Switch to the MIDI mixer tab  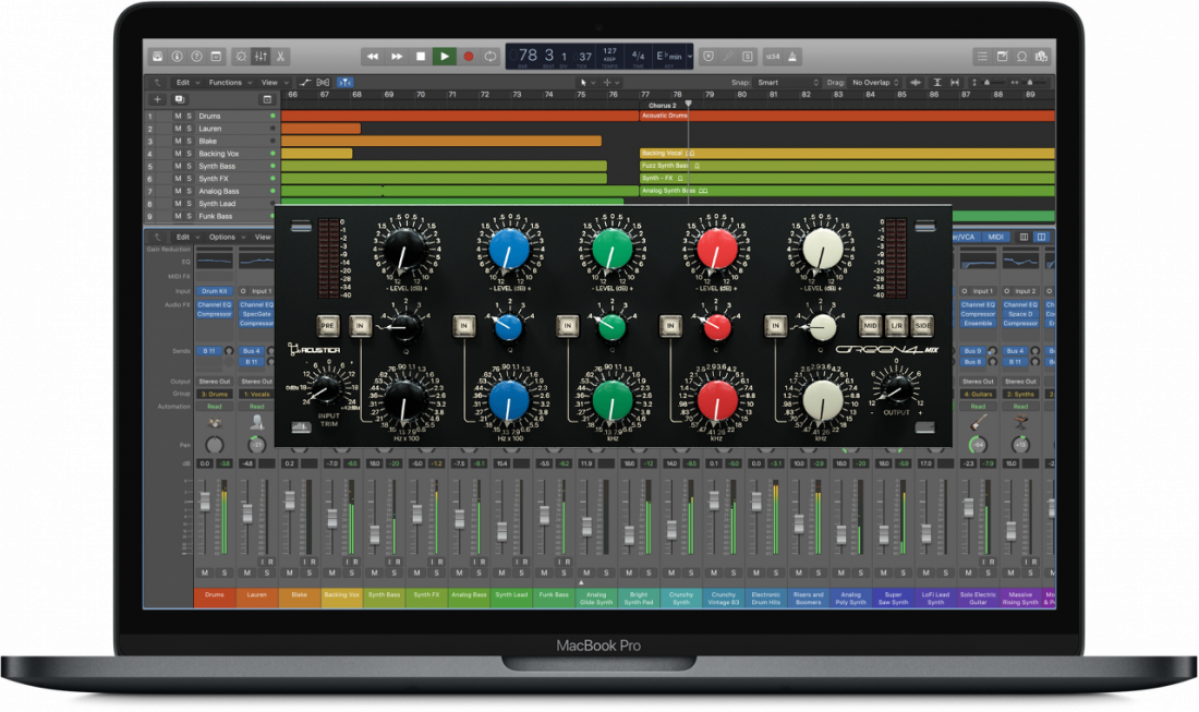(994, 237)
